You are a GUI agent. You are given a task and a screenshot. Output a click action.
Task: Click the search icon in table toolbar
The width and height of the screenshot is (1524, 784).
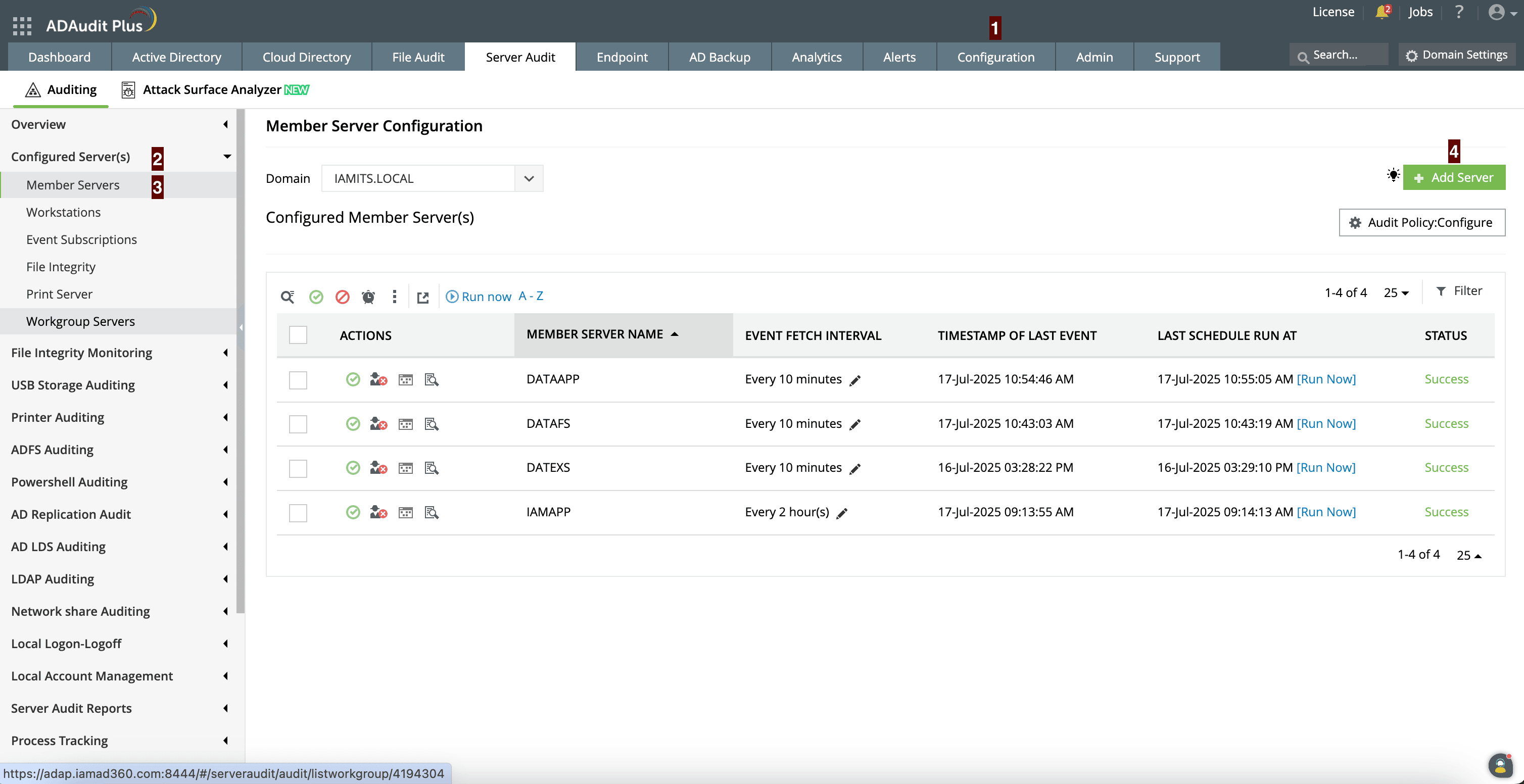click(x=288, y=297)
